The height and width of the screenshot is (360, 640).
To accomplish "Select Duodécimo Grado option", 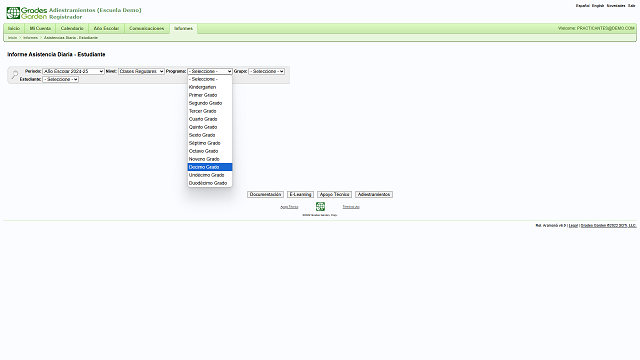I will (x=210, y=183).
